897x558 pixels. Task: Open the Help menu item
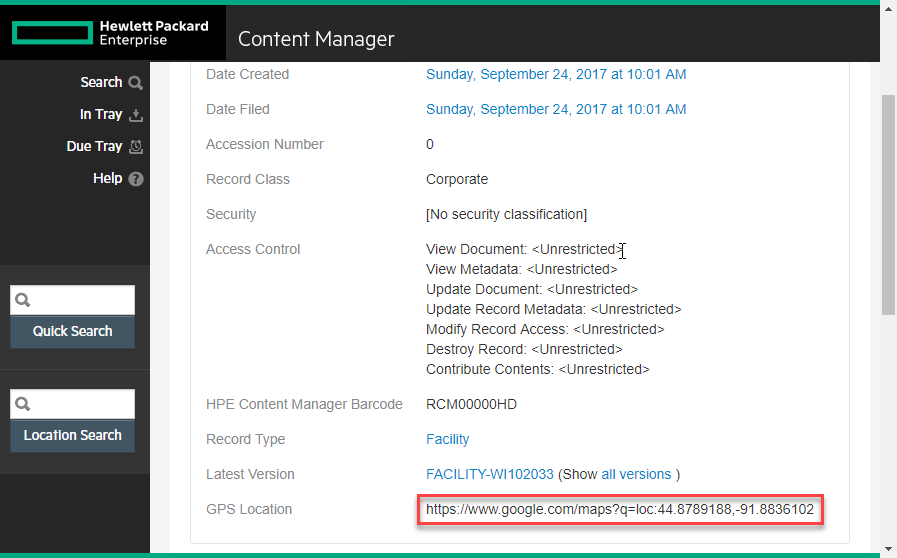[x=108, y=179]
